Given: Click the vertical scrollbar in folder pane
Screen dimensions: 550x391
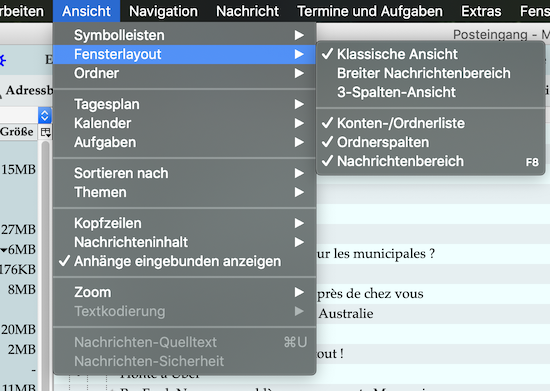Looking at the screenshot, I should point(45,265).
